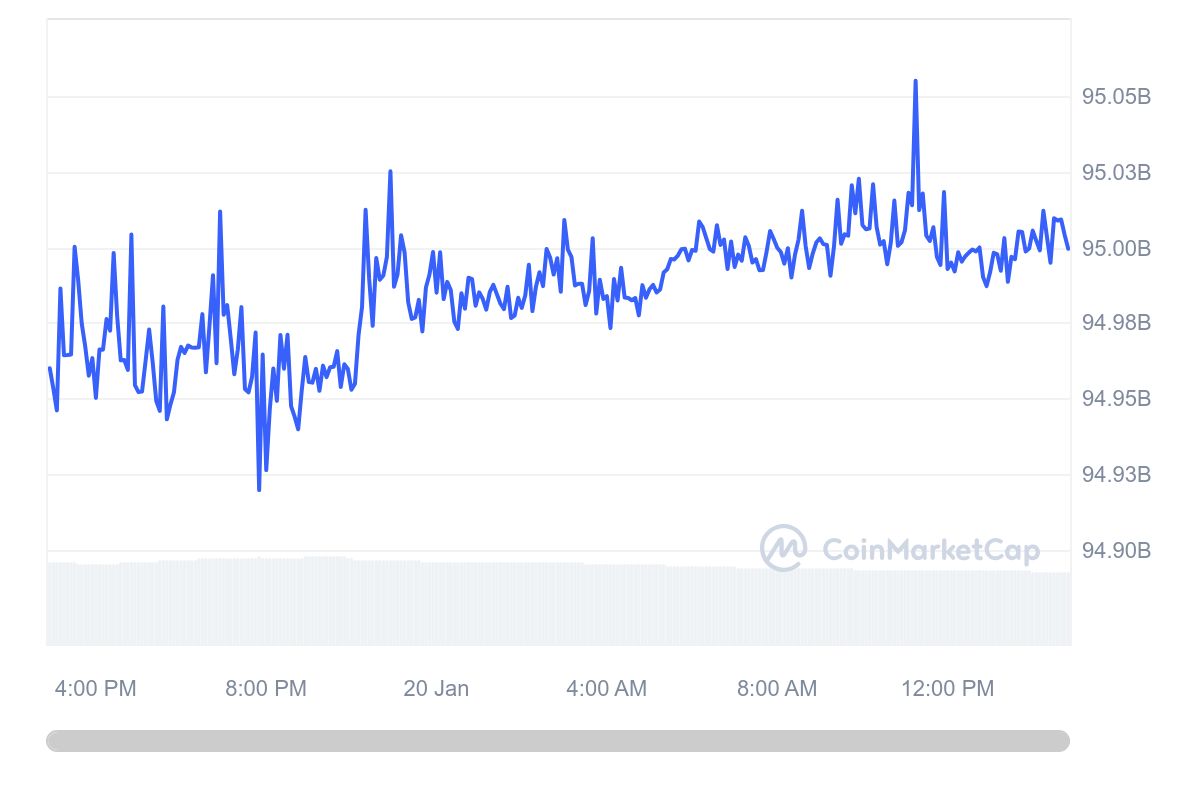Click the 94.90B y-axis label

[x=1116, y=551]
